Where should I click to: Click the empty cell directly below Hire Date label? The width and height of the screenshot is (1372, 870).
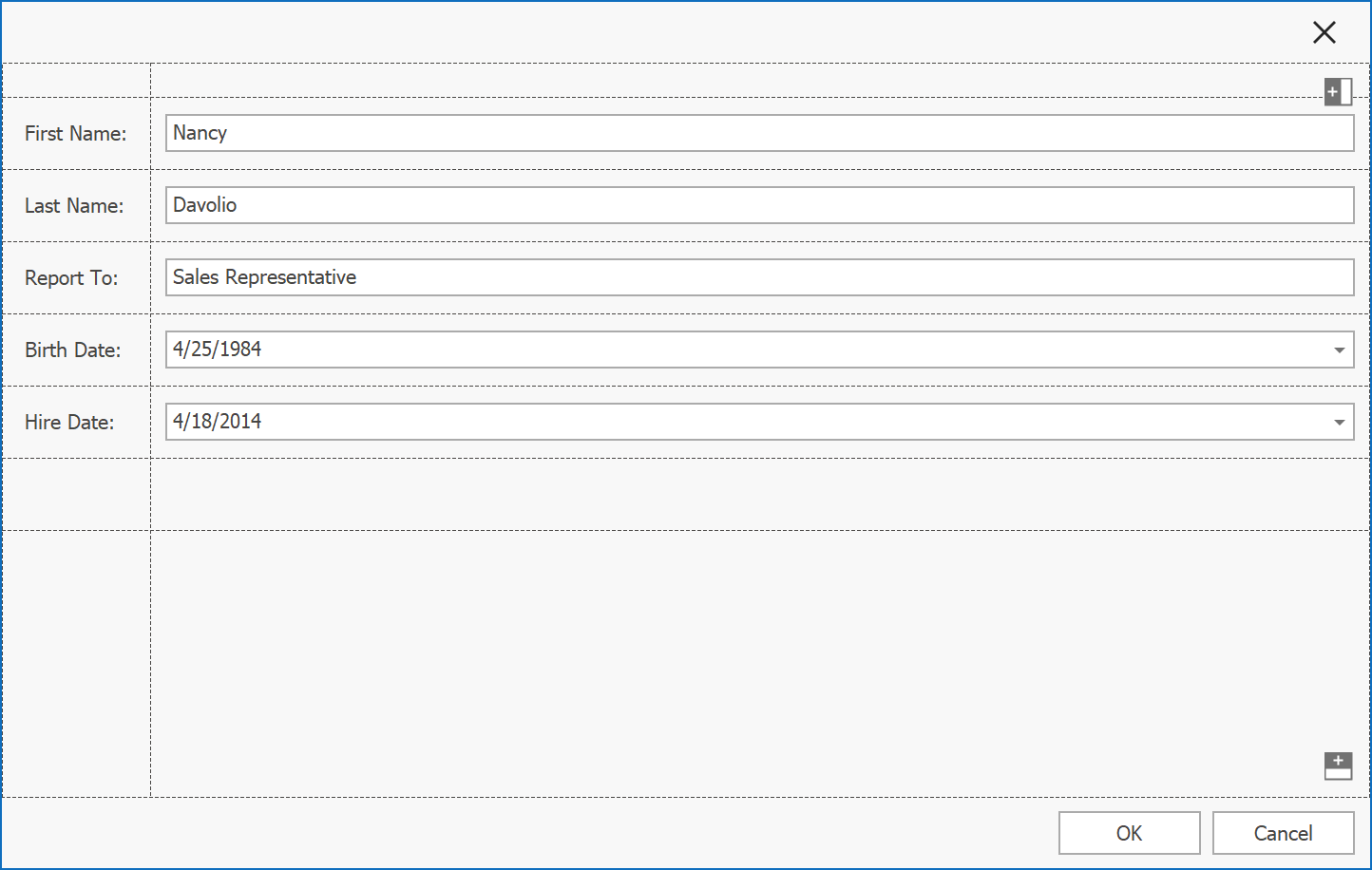[76, 495]
